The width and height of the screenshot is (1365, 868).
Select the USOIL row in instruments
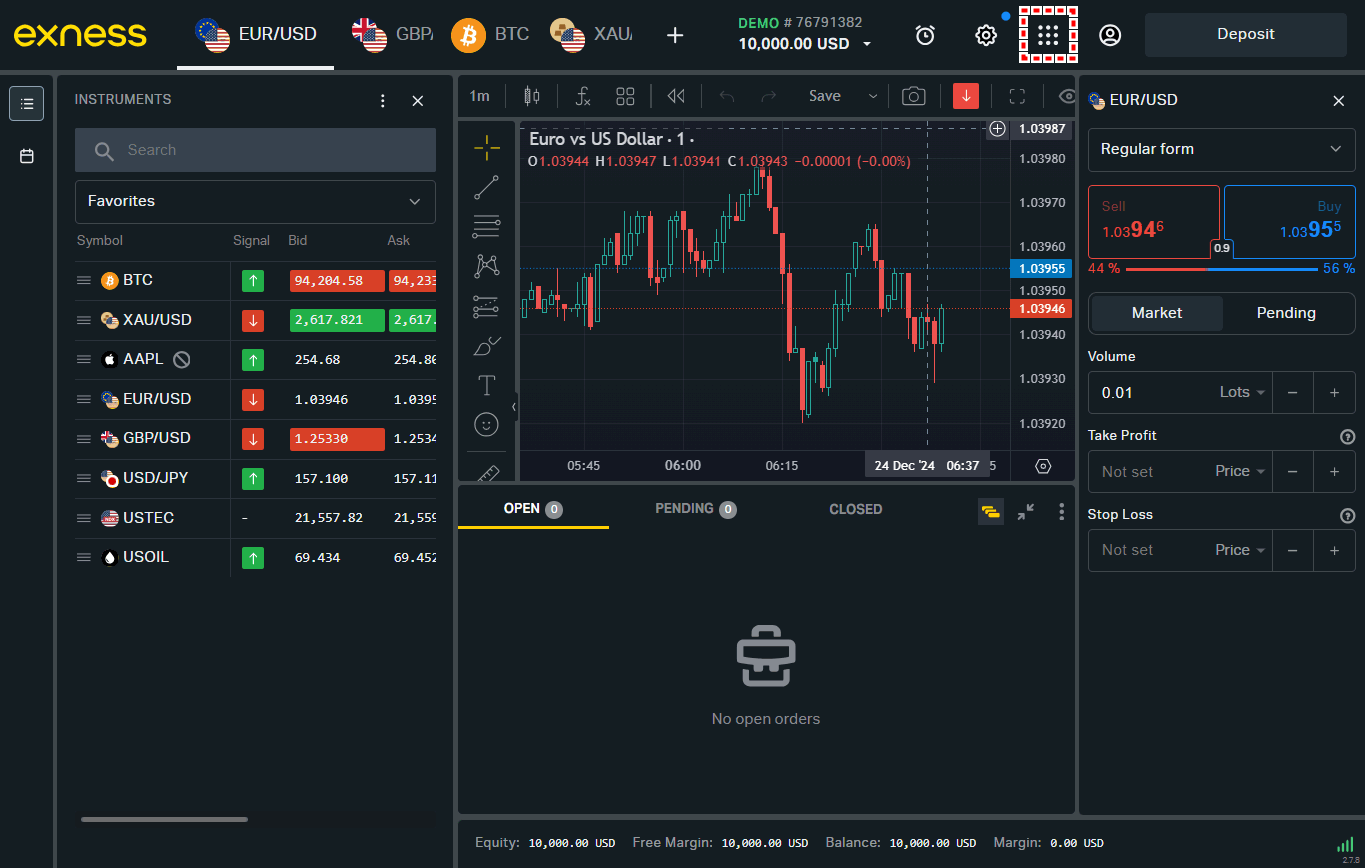(255, 557)
